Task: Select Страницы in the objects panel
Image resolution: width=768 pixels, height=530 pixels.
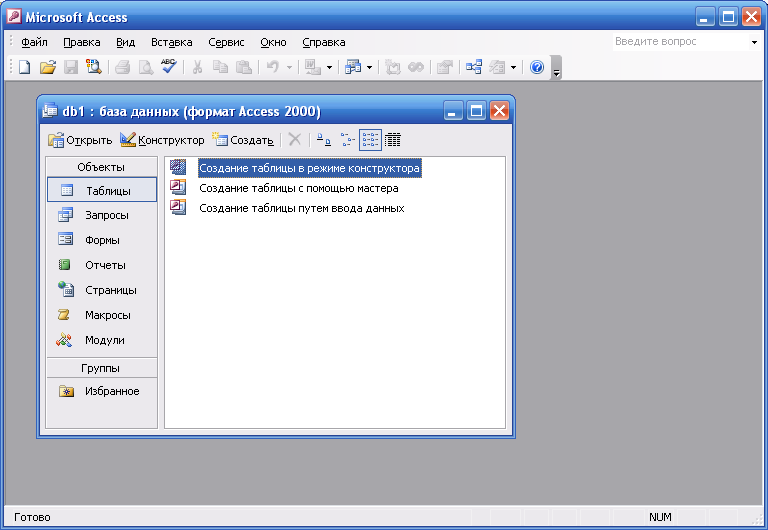Action: click(x=102, y=290)
